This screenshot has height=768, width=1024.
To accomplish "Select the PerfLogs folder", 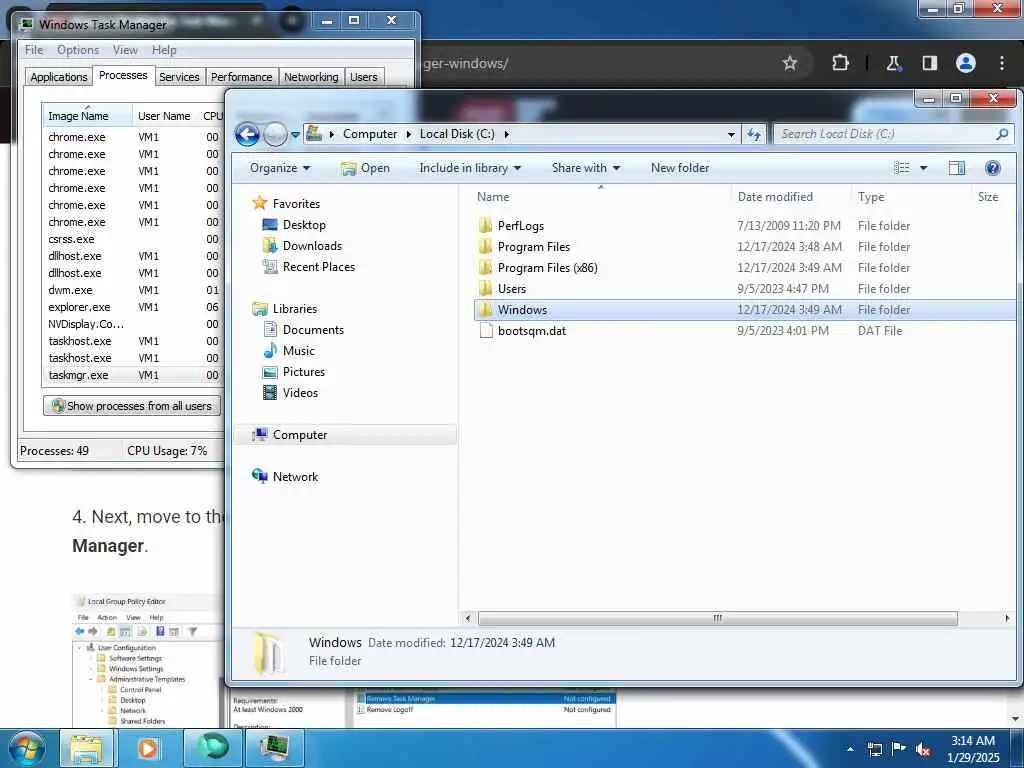I will point(520,226).
